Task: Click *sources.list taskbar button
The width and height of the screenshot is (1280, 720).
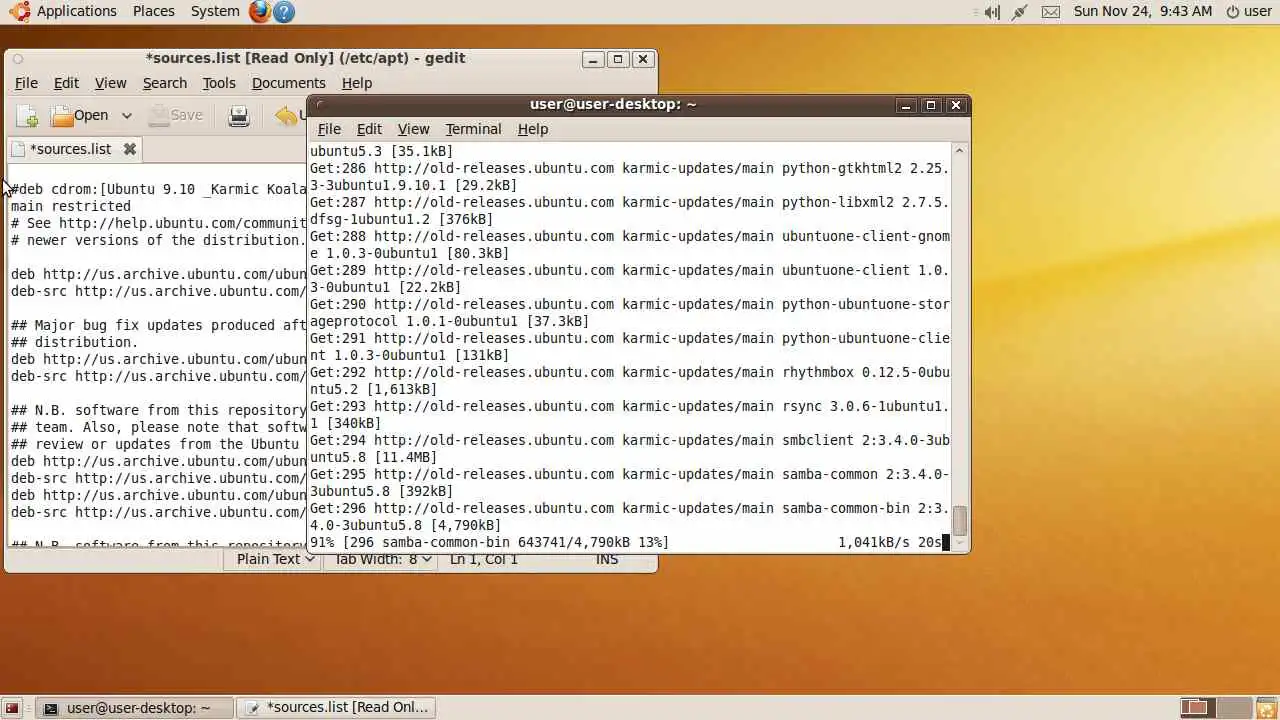Action: 337,708
